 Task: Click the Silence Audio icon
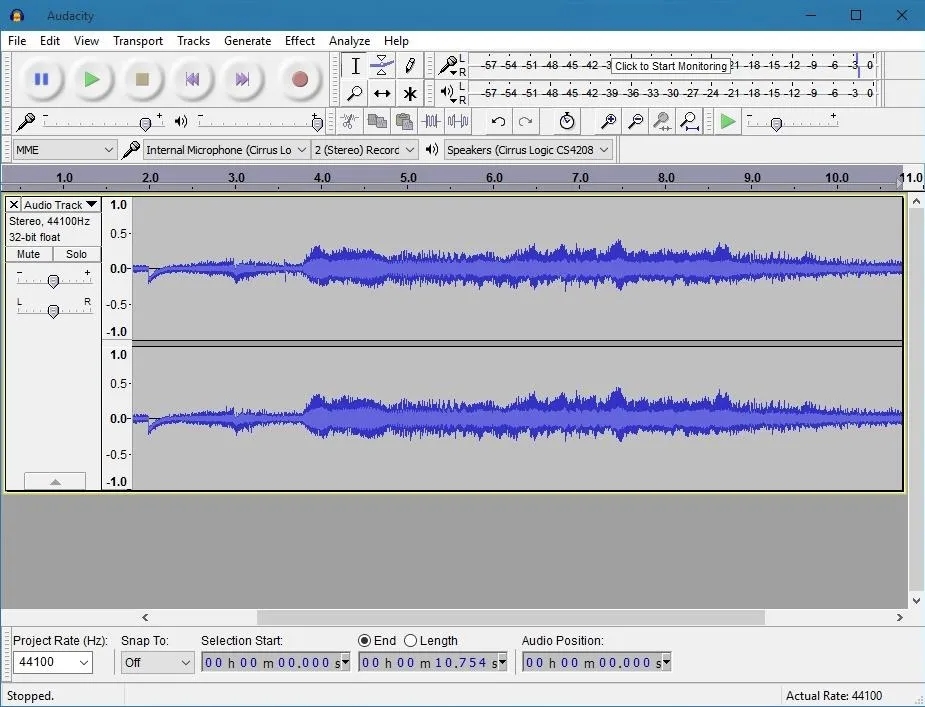point(458,121)
